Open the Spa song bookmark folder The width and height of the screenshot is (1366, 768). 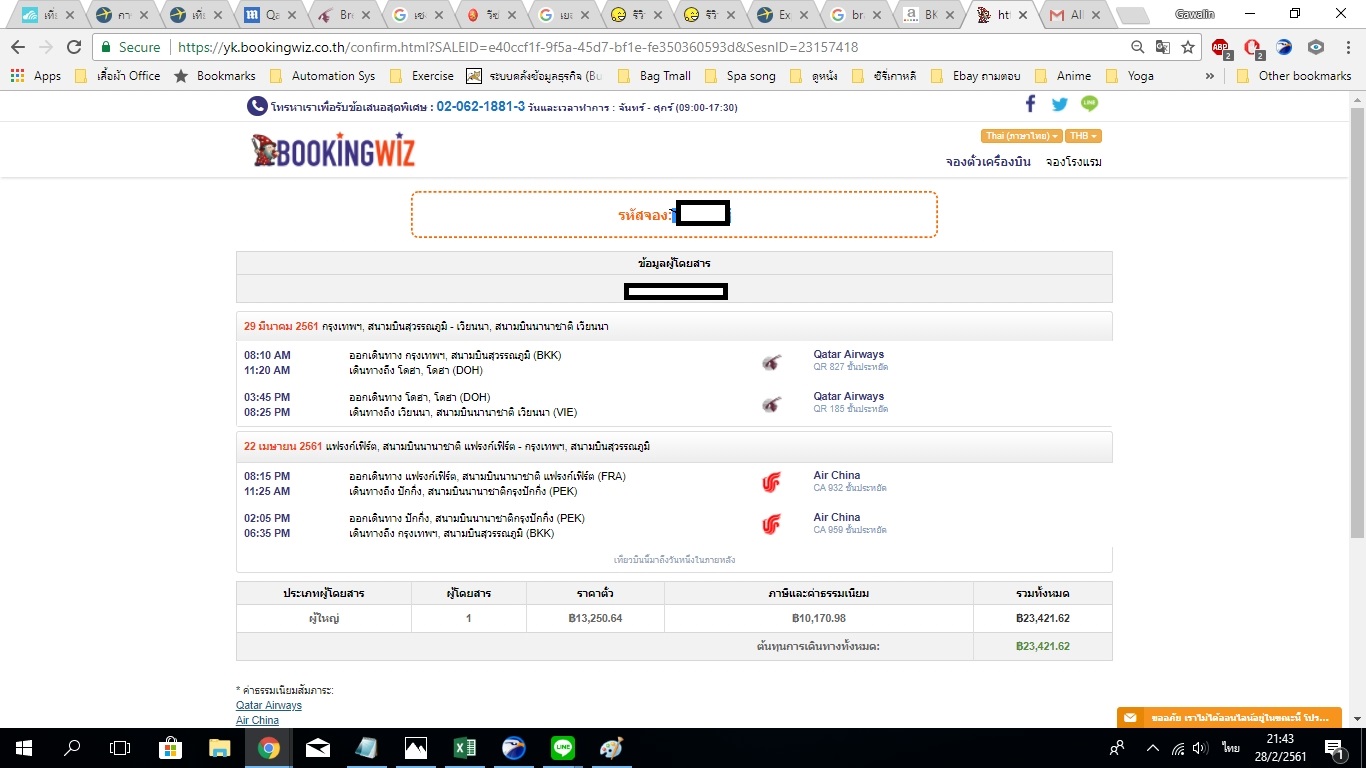740,76
